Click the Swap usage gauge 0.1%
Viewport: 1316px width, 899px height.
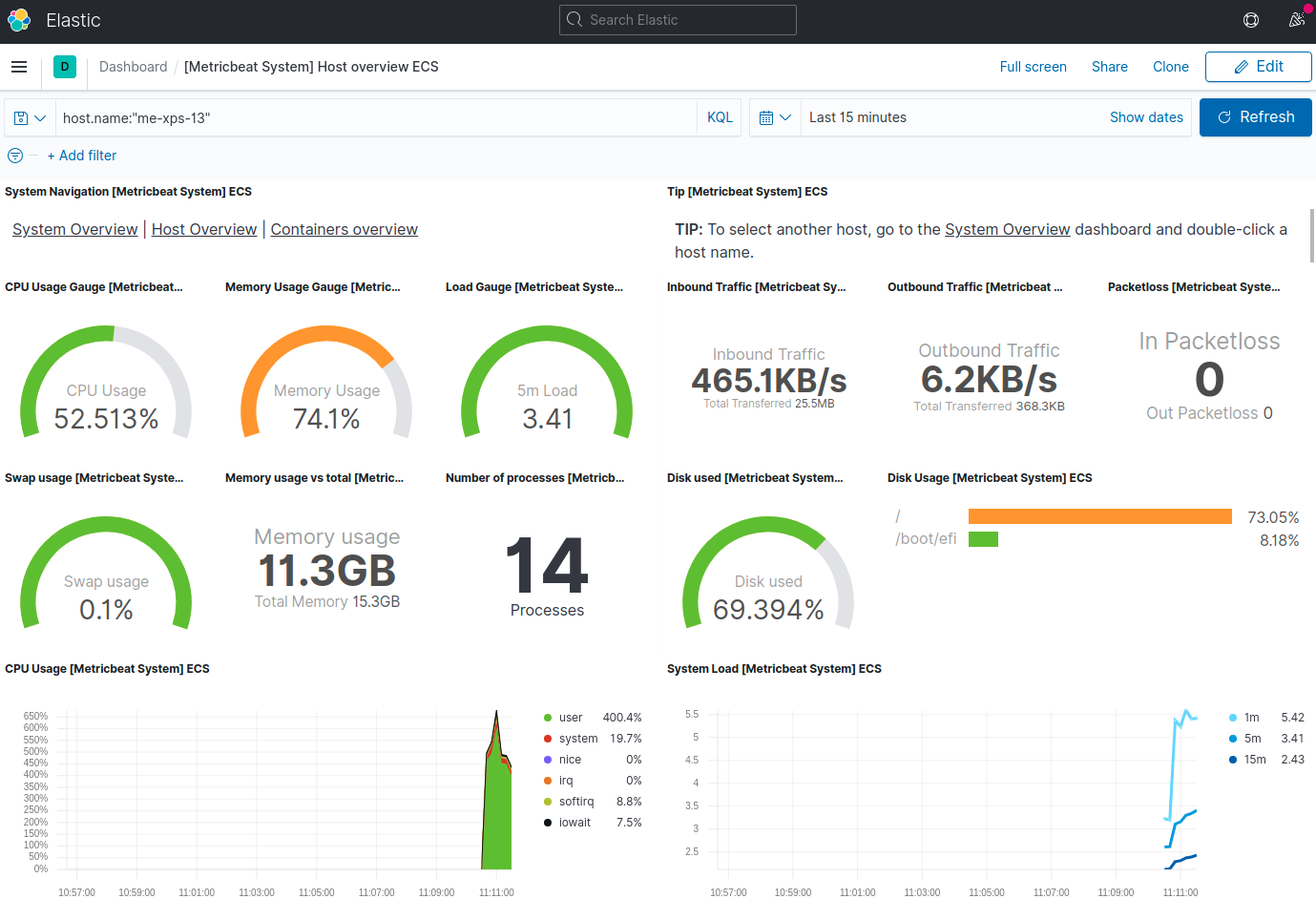click(106, 573)
